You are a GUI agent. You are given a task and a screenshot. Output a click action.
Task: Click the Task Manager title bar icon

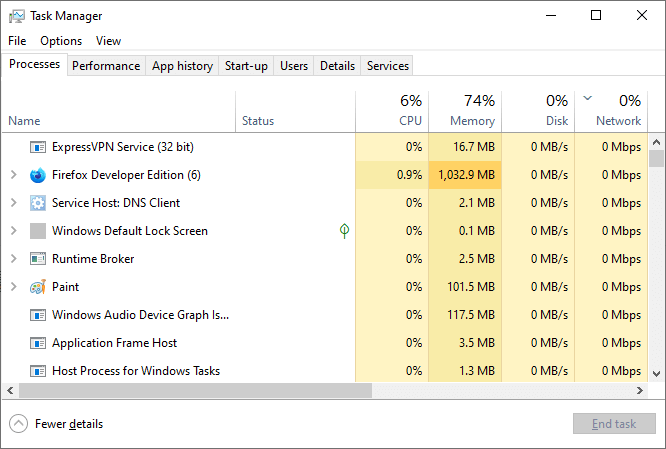point(17,16)
